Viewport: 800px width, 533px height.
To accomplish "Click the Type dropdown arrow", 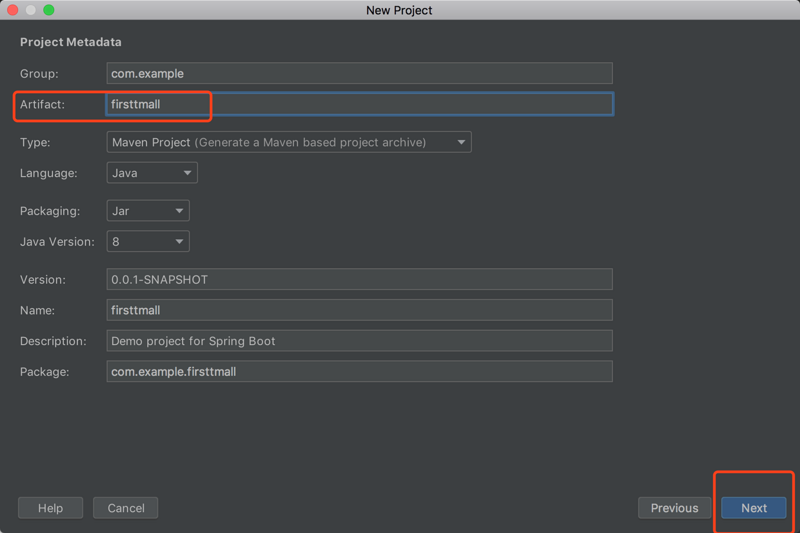I will 461,142.
